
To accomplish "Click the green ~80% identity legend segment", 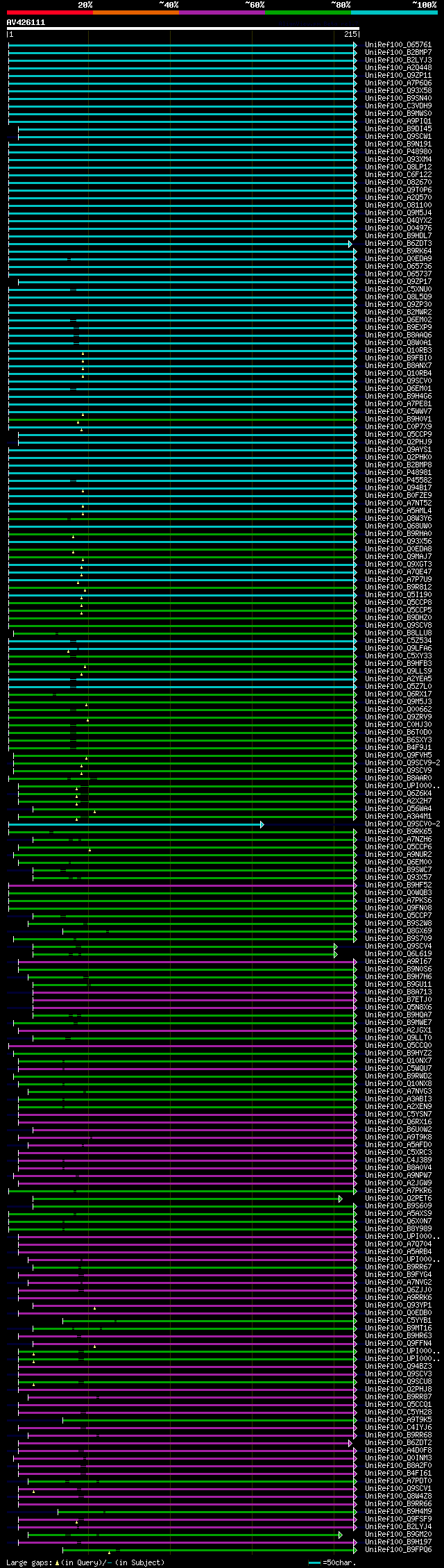I will tap(308, 12).
